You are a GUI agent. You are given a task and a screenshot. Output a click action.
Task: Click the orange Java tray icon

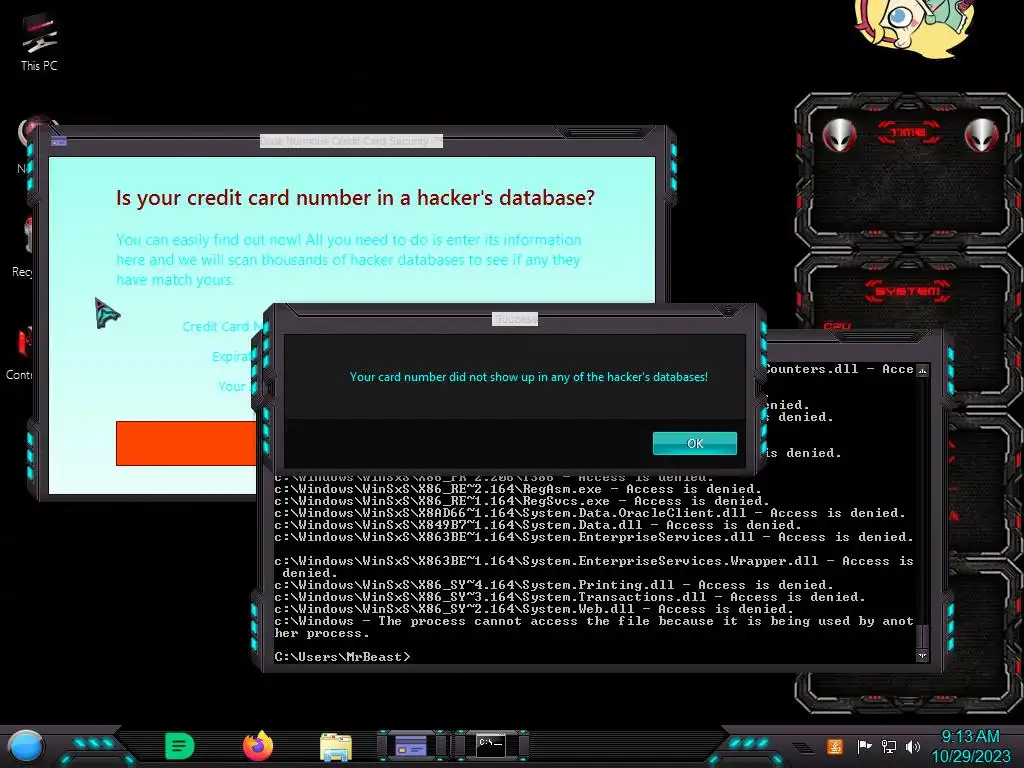pos(834,746)
